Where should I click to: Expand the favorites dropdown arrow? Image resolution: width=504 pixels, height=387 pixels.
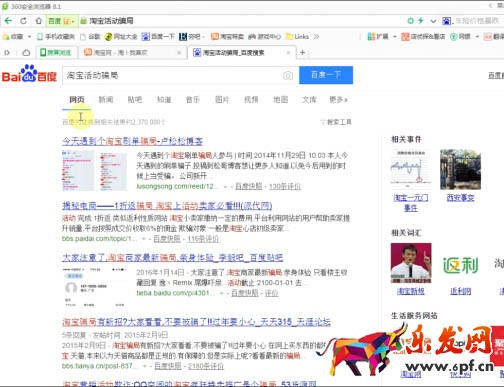coord(29,37)
